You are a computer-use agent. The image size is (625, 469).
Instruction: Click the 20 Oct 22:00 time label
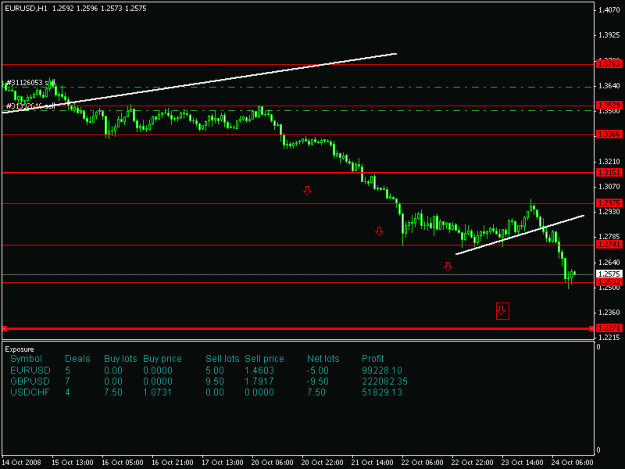322,463
